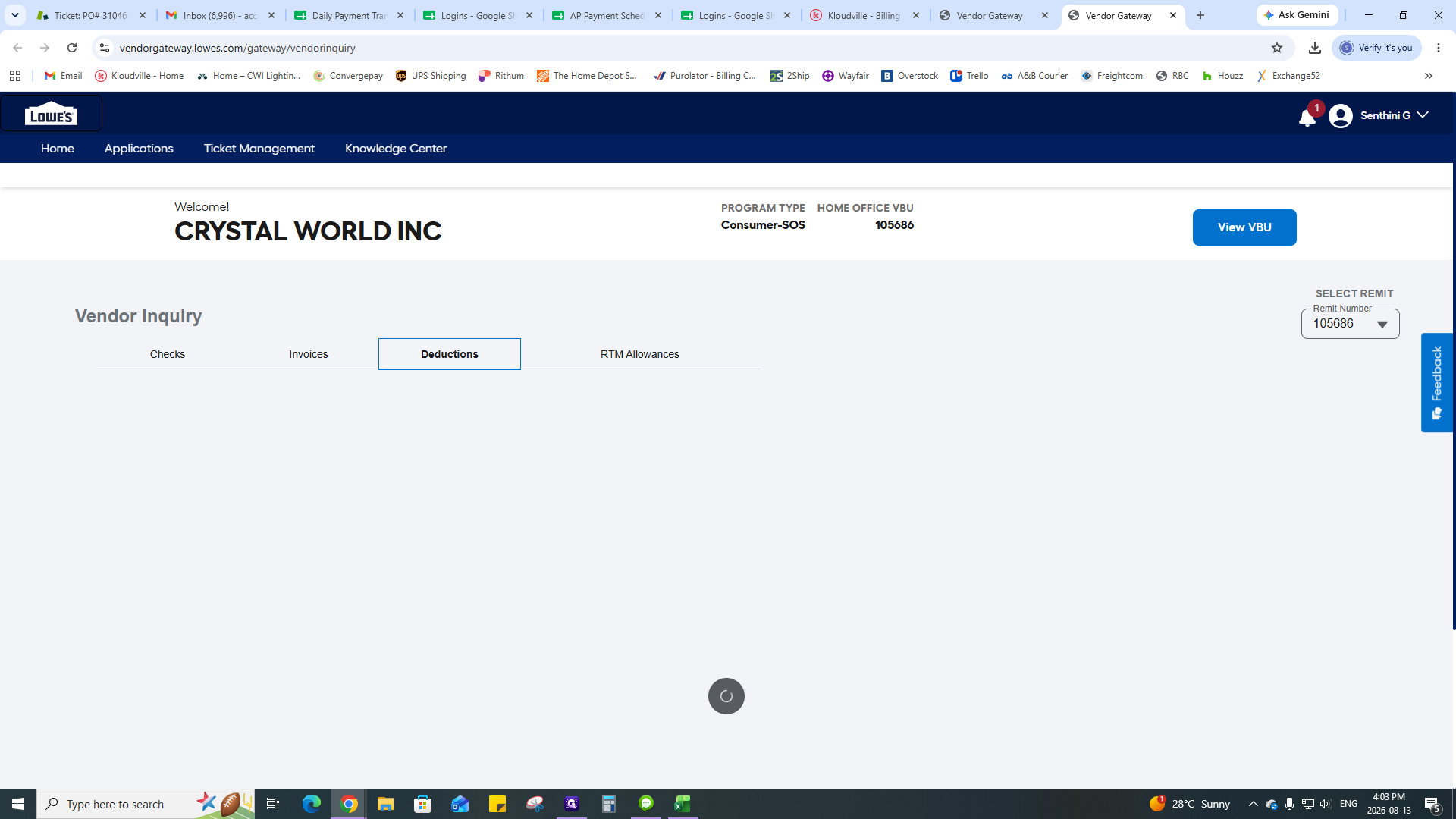Open the Houzz bookmark

point(1222,76)
